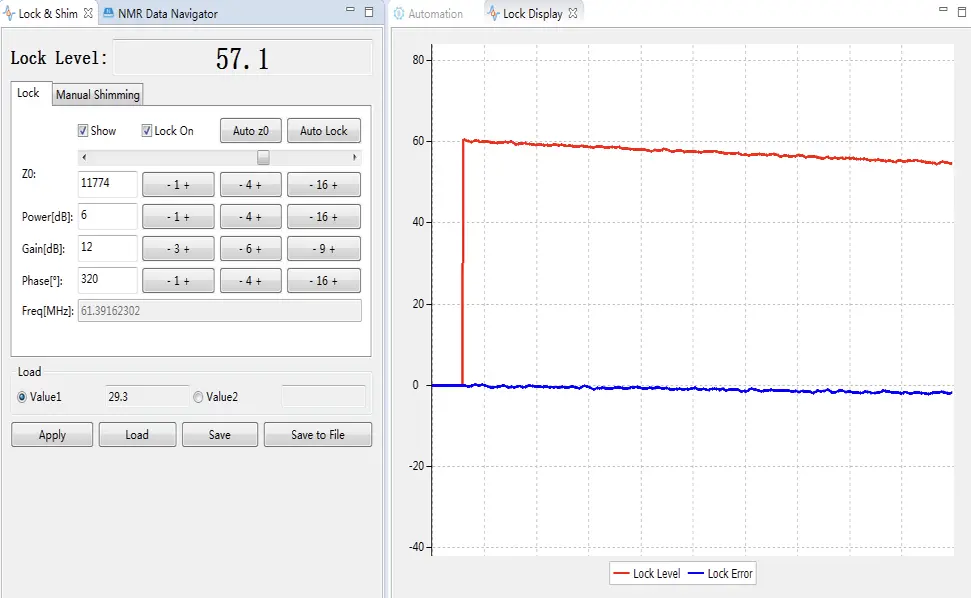Maximize the left panel view
The image size is (971, 598).
click(369, 12)
